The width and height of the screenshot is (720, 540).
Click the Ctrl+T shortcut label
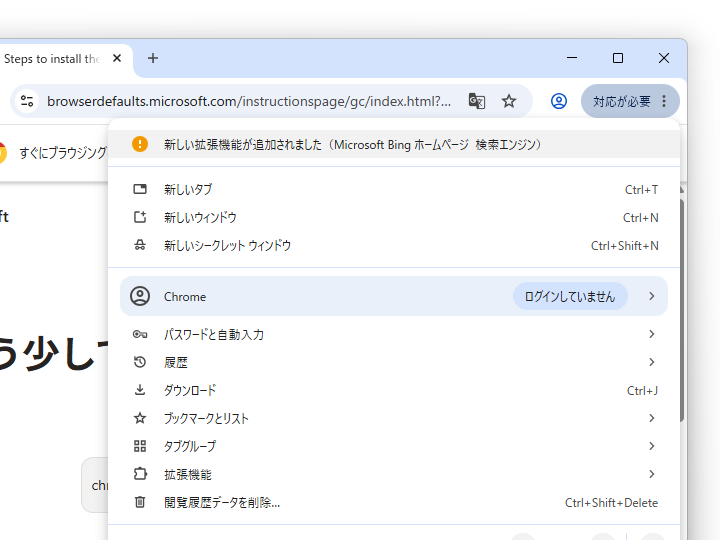click(641, 190)
